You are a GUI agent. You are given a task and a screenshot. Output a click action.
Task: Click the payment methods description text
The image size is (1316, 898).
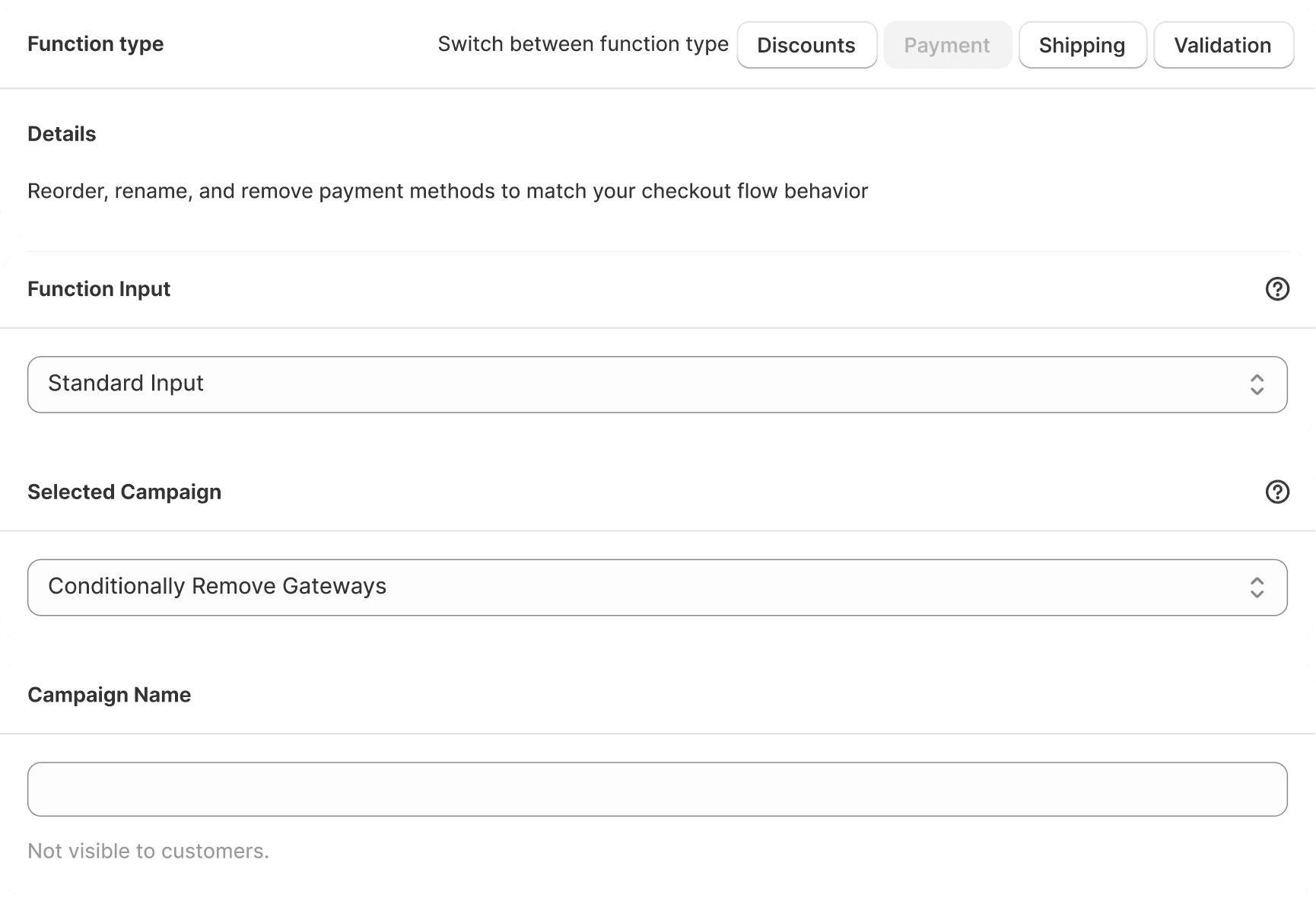(447, 191)
